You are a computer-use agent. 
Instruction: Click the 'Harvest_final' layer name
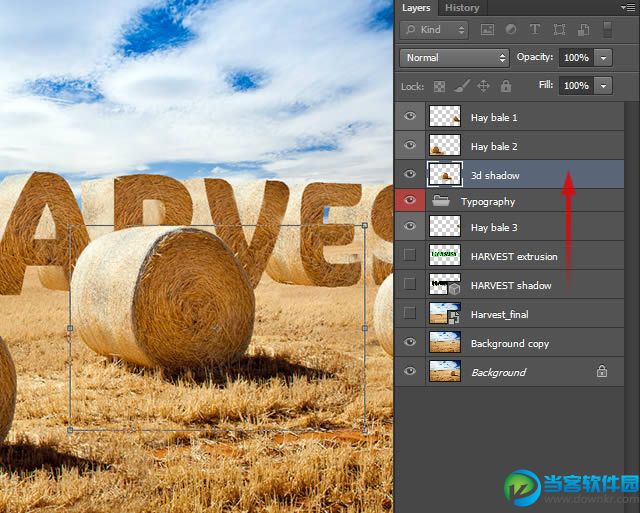pos(500,315)
